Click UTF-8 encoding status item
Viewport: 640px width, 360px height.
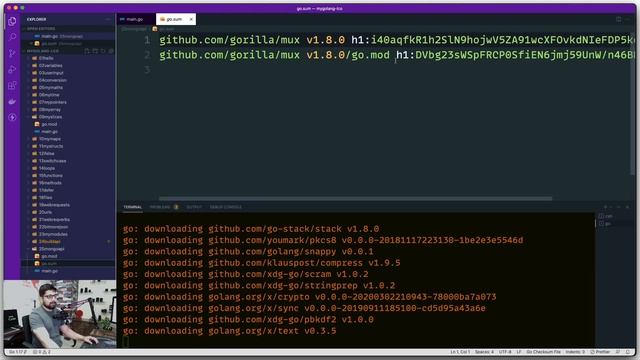[505, 352]
